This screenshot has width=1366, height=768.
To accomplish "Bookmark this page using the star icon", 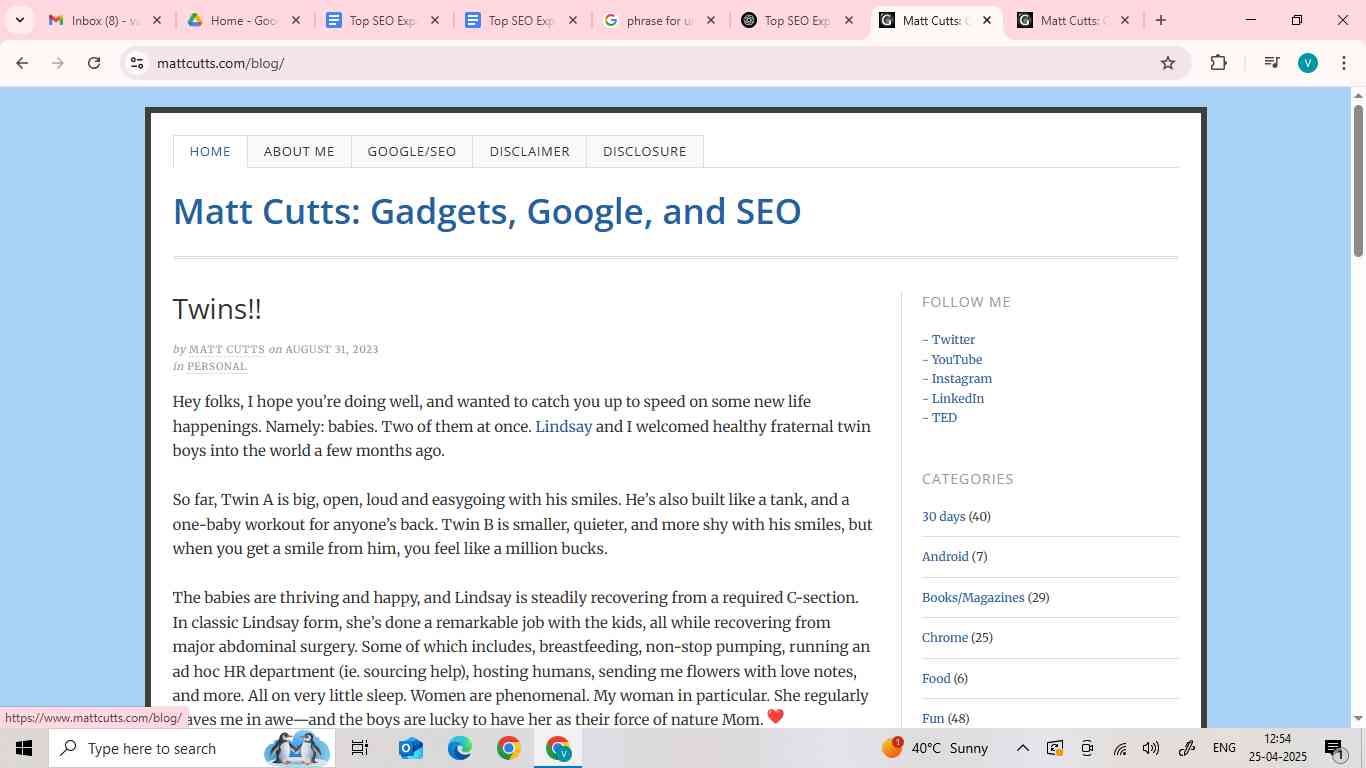I will tap(1167, 62).
